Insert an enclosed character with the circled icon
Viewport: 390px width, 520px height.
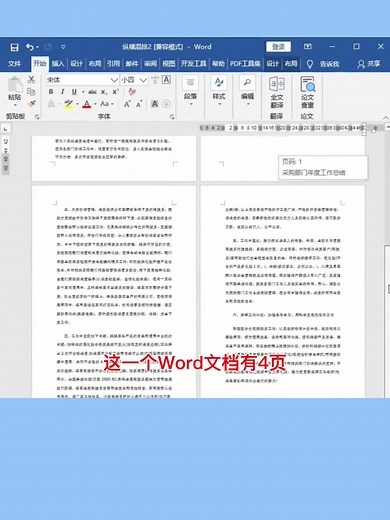tap(166, 104)
